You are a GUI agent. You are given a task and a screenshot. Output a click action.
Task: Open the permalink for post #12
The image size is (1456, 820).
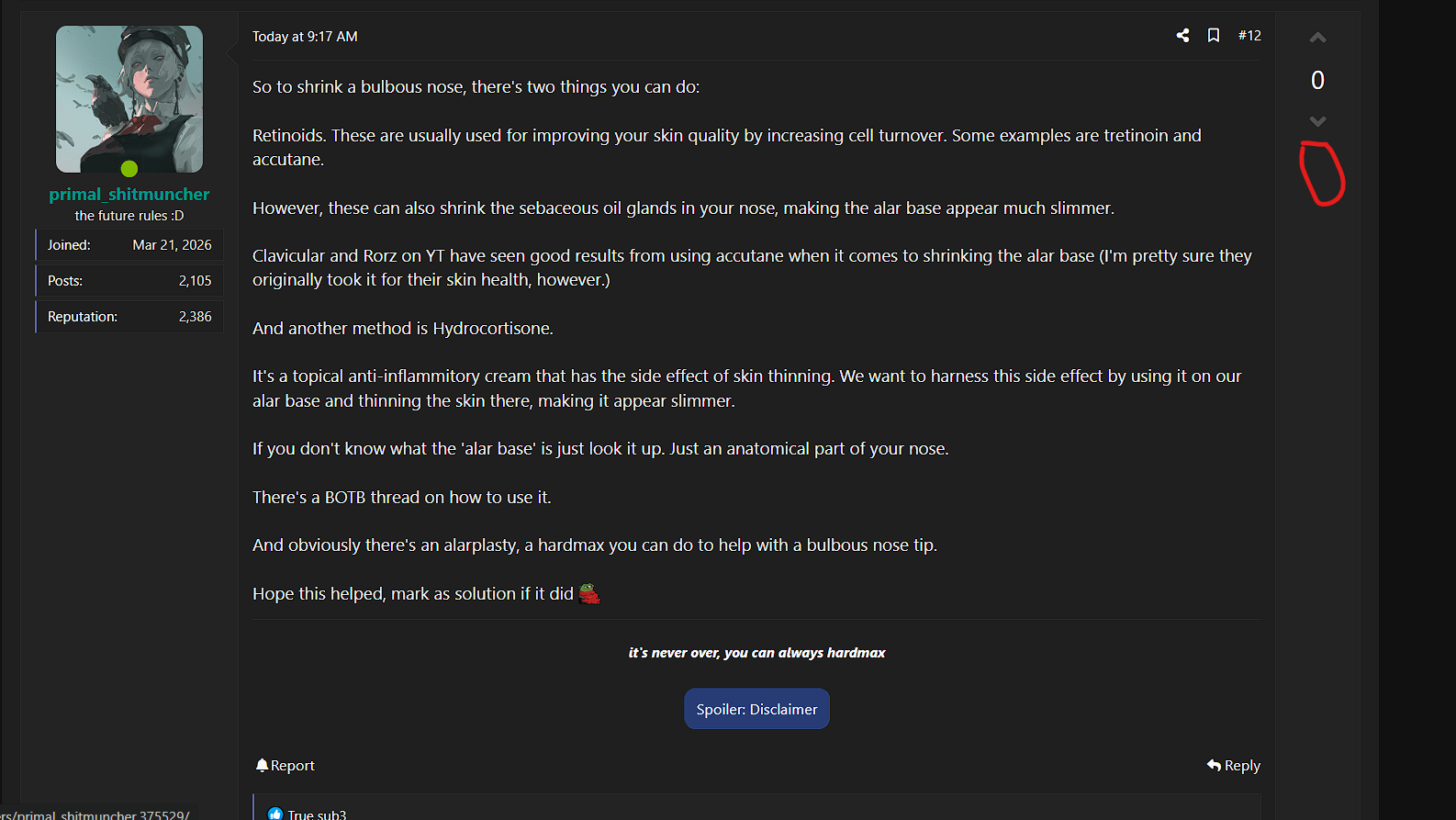[1249, 35]
